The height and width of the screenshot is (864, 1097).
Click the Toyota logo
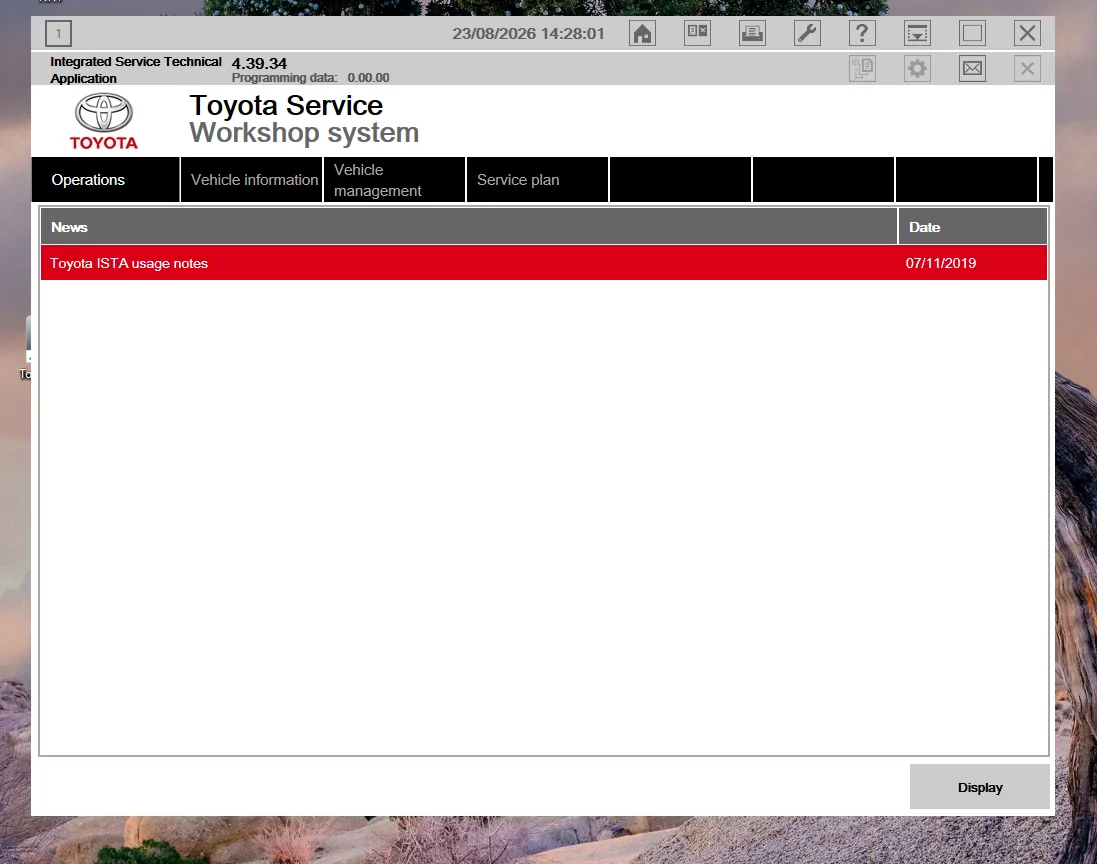coord(104,121)
